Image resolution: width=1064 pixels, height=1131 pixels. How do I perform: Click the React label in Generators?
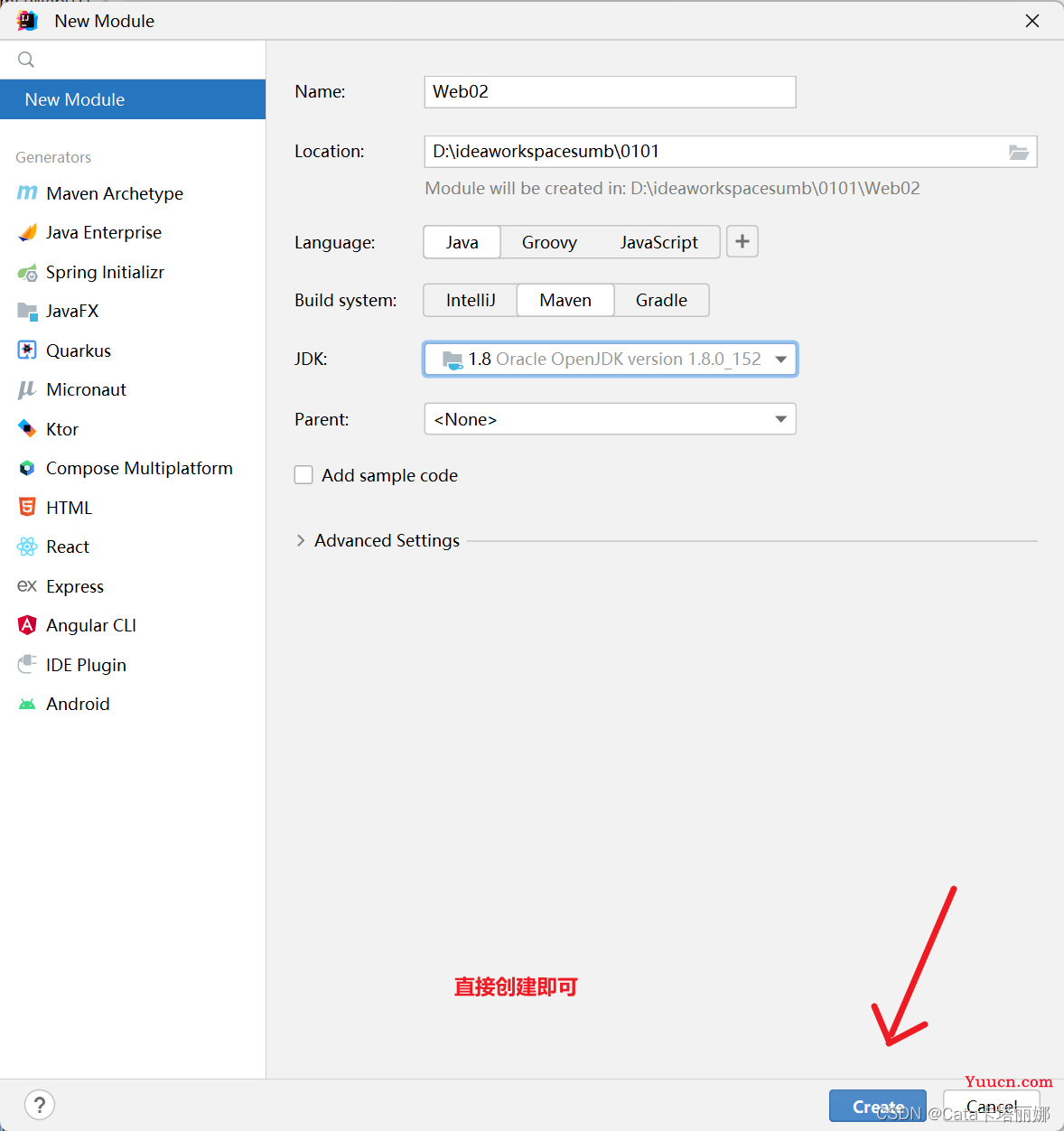[68, 547]
